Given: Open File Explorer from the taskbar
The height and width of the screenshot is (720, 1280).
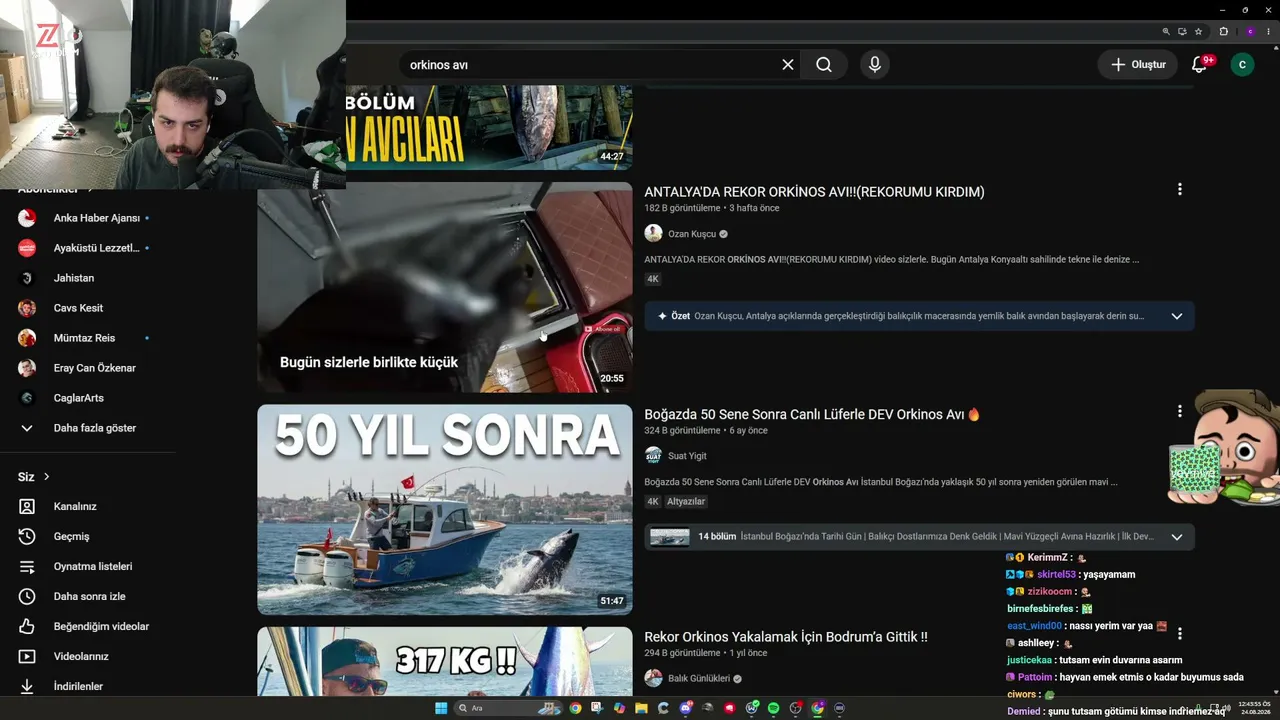Looking at the screenshot, I should coord(641,708).
